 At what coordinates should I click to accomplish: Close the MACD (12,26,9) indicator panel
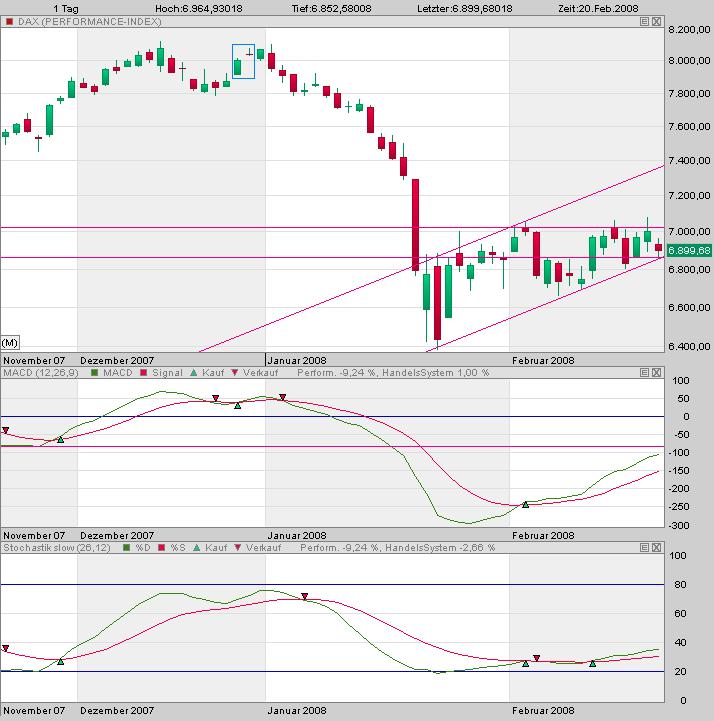click(657, 372)
